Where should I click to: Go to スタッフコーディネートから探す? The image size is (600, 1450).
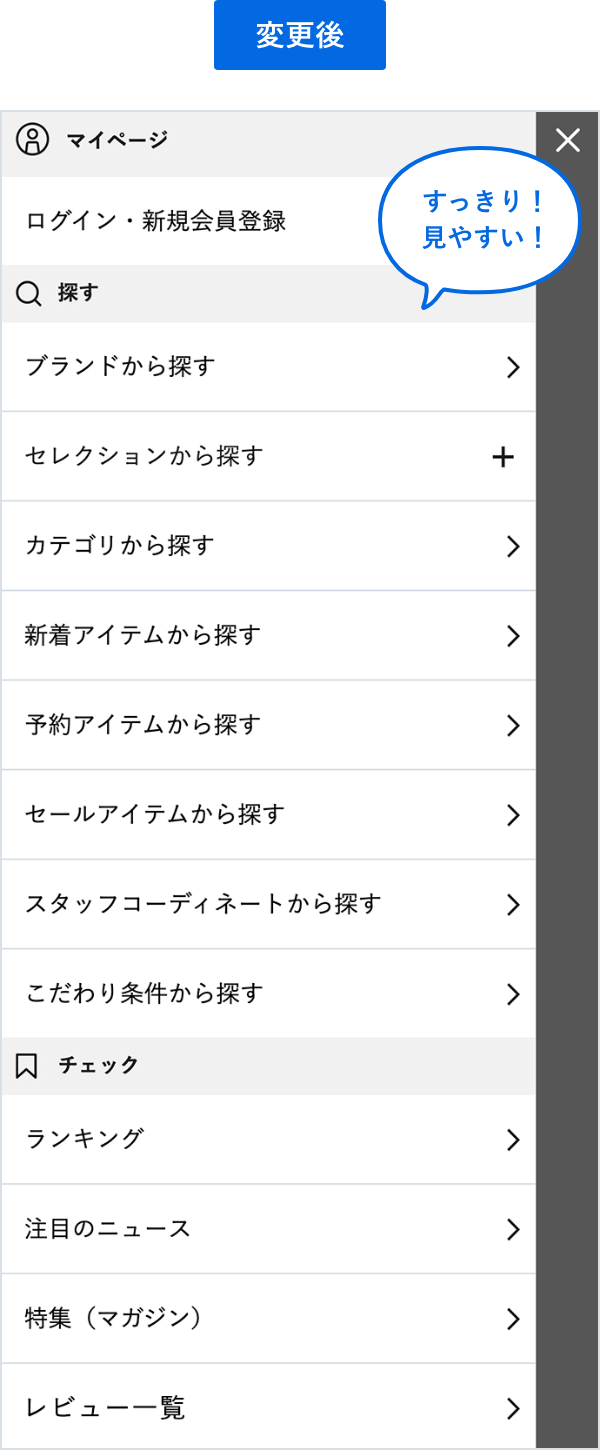click(203, 904)
